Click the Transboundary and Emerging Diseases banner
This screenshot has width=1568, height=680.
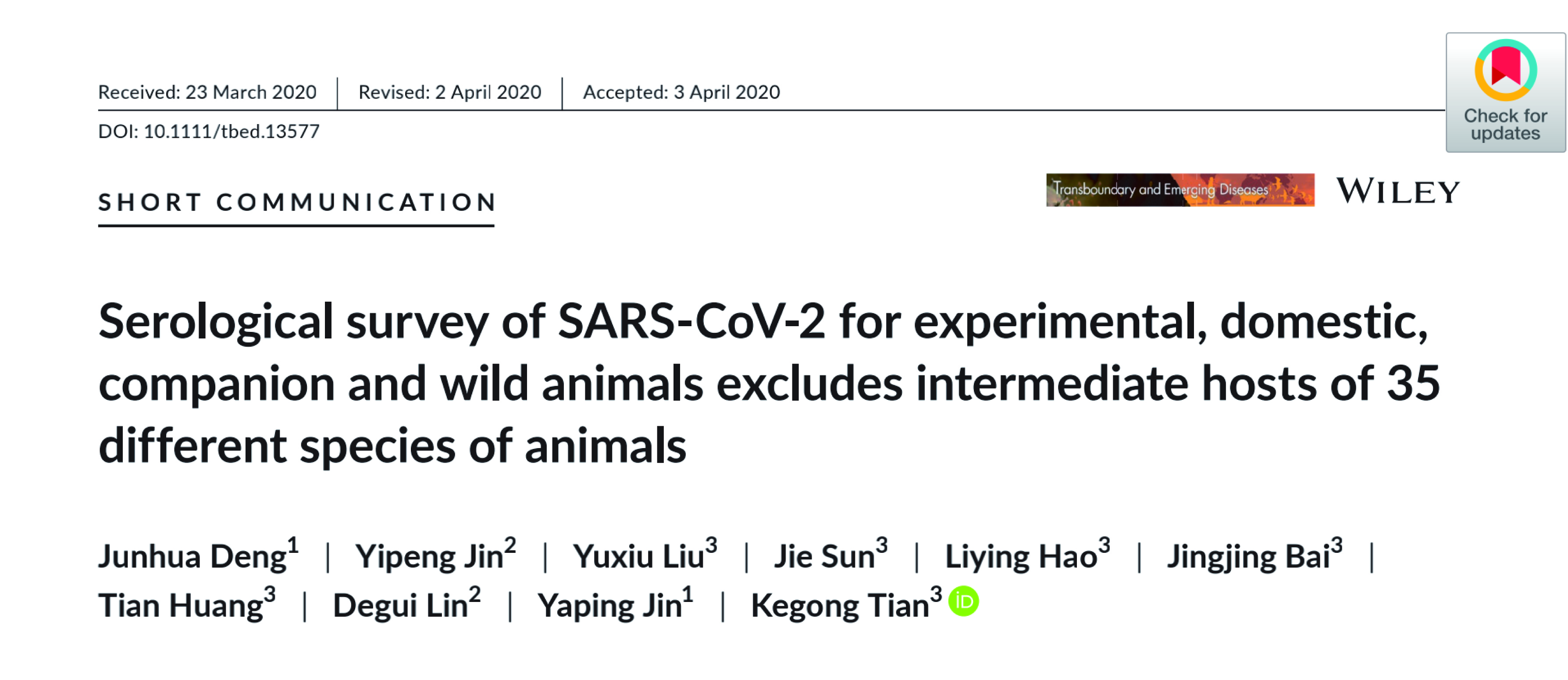point(1180,190)
